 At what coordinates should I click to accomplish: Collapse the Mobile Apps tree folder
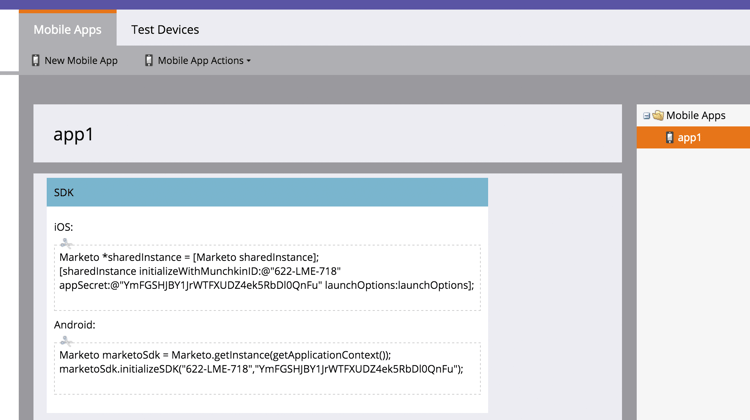646,116
